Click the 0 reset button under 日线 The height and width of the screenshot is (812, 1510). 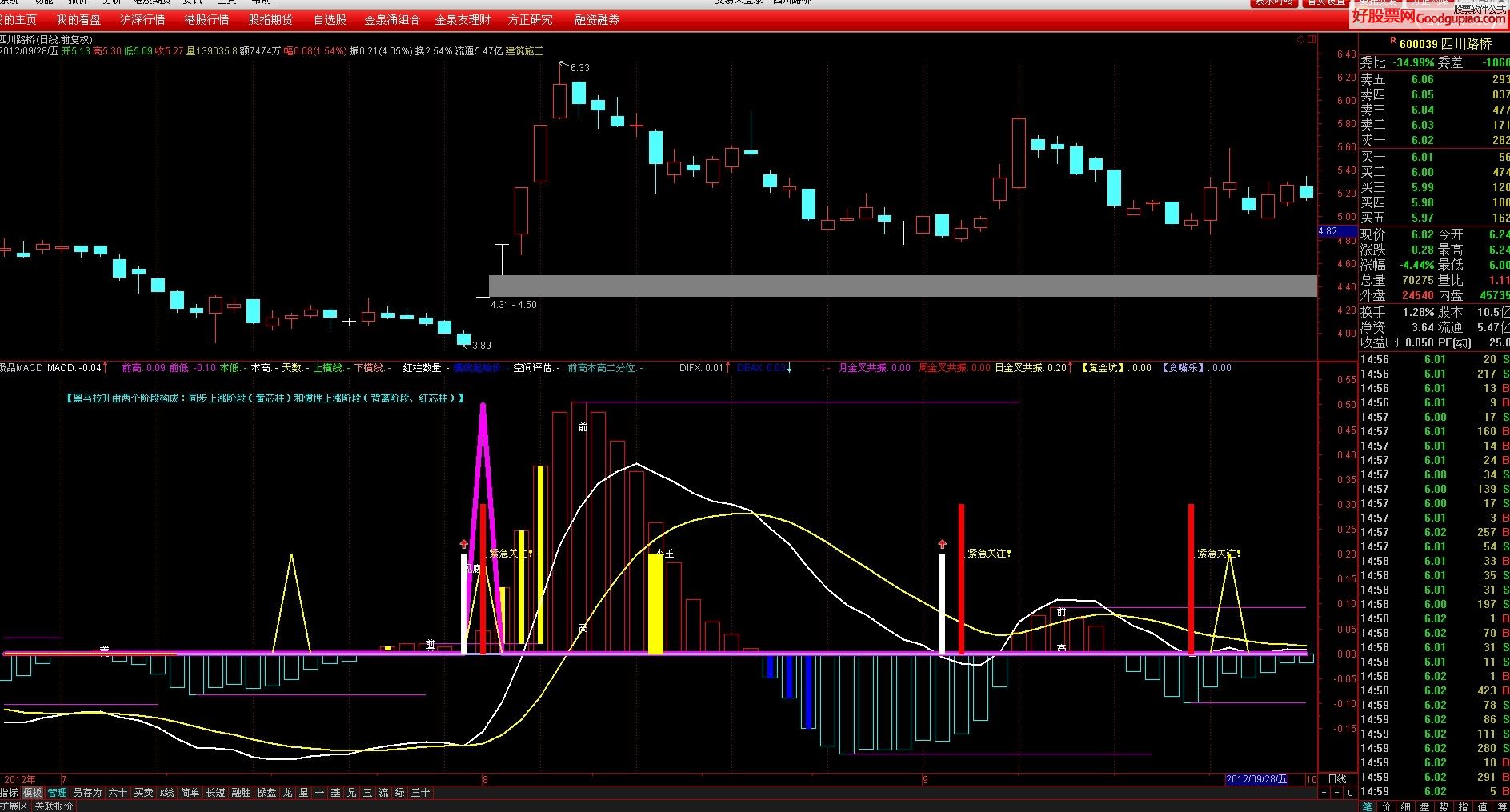pyautogui.click(x=1351, y=792)
